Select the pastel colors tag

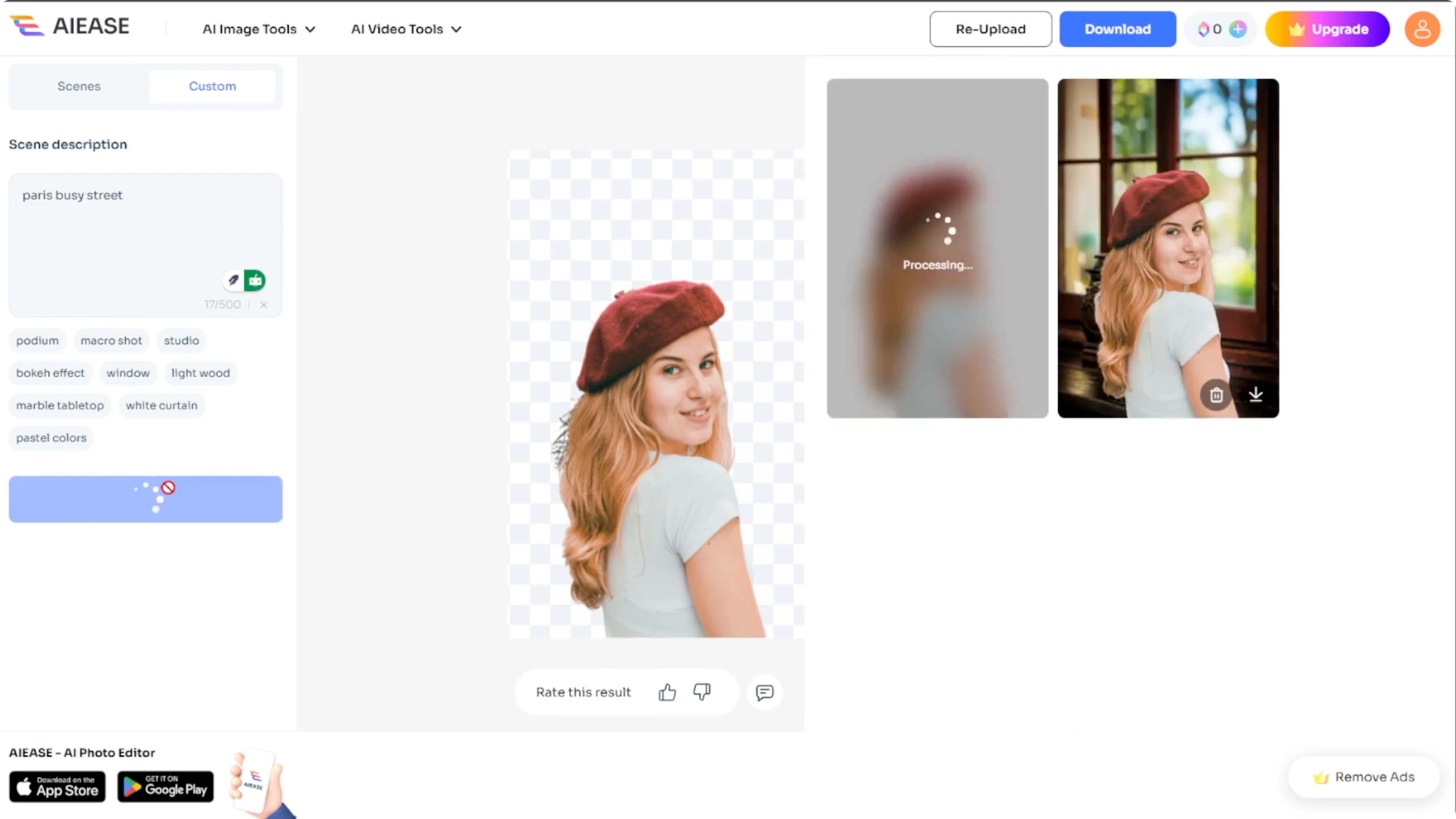[x=51, y=438]
